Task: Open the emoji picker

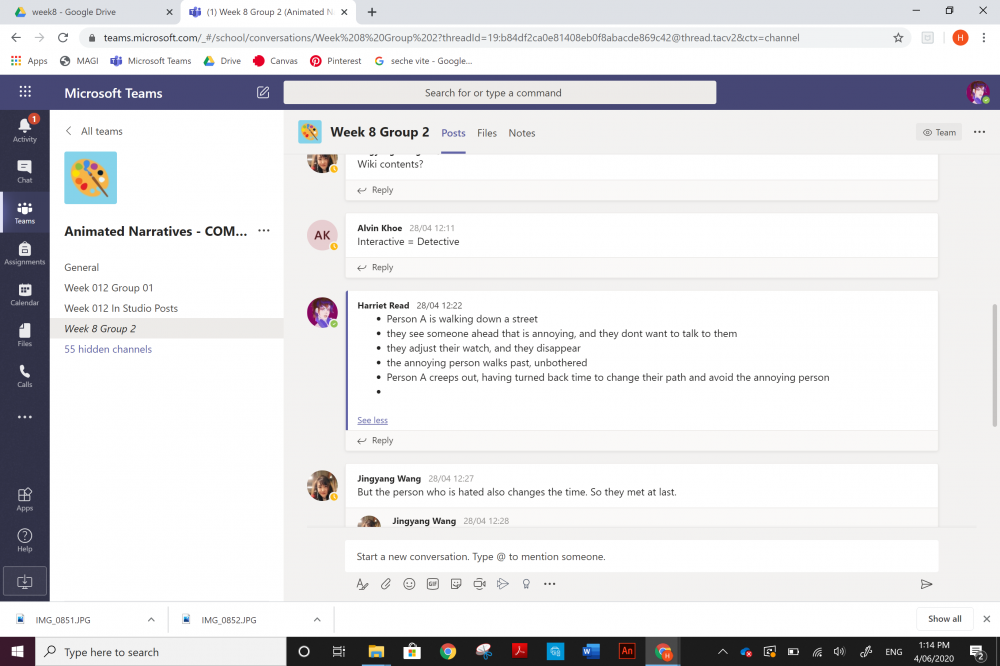Action: 409,584
